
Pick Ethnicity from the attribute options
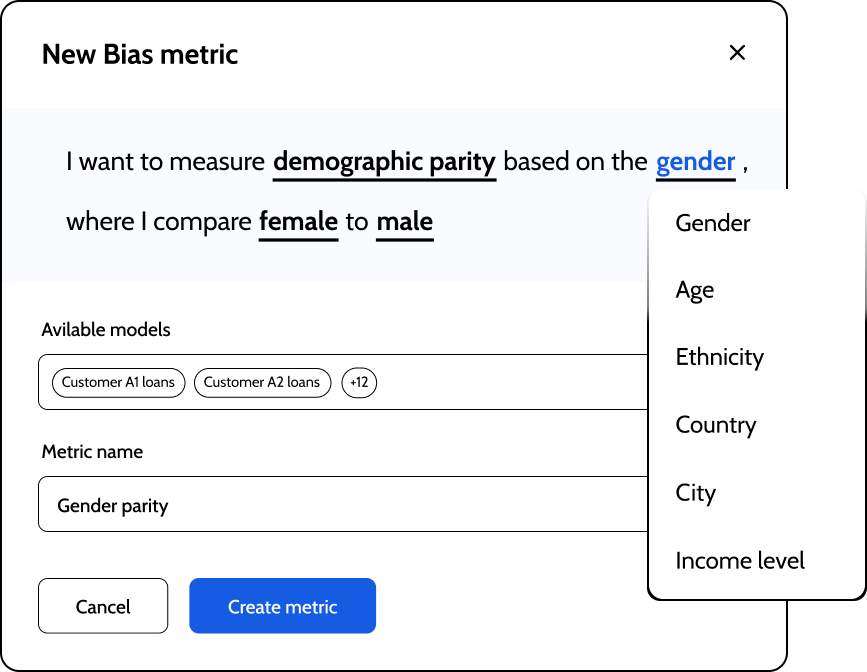tap(719, 357)
